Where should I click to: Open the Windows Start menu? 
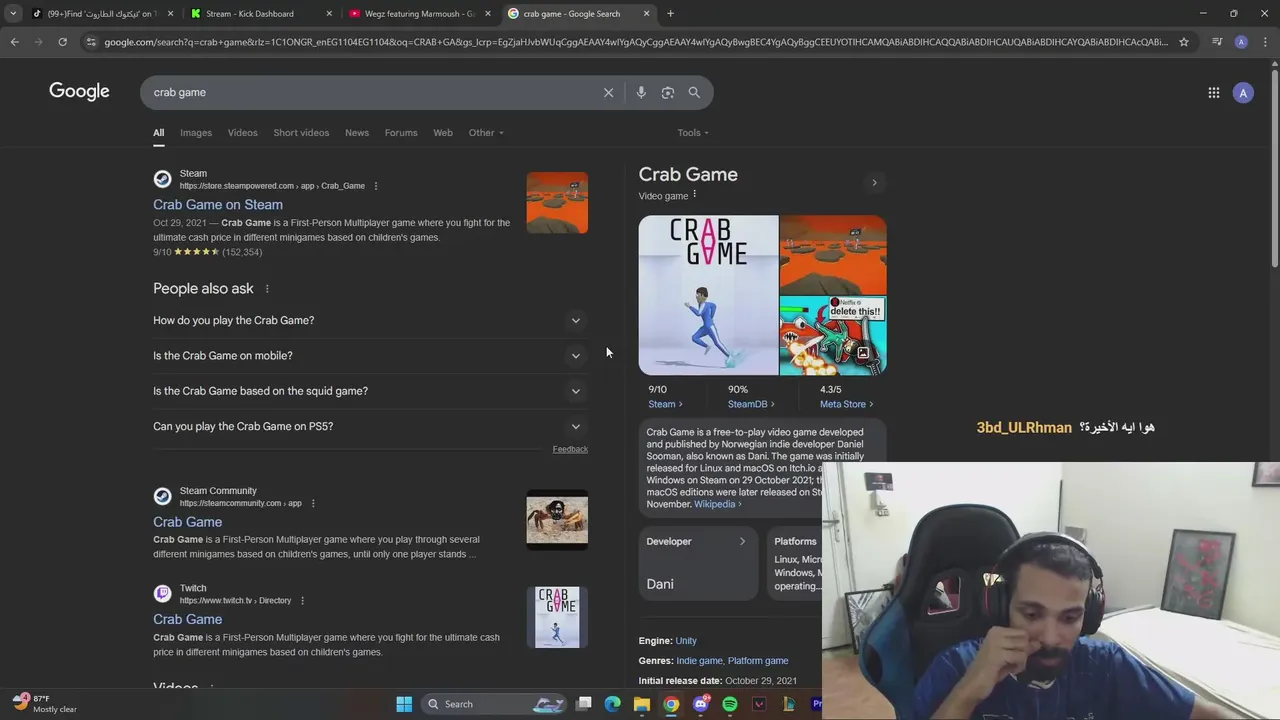tap(404, 704)
